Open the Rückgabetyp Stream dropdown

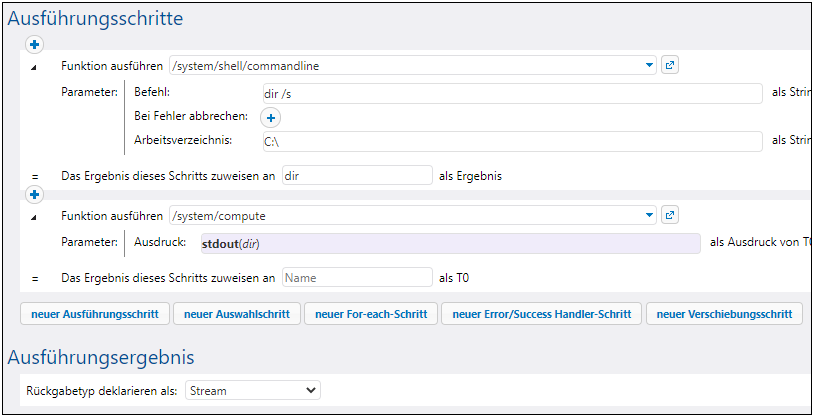point(310,391)
